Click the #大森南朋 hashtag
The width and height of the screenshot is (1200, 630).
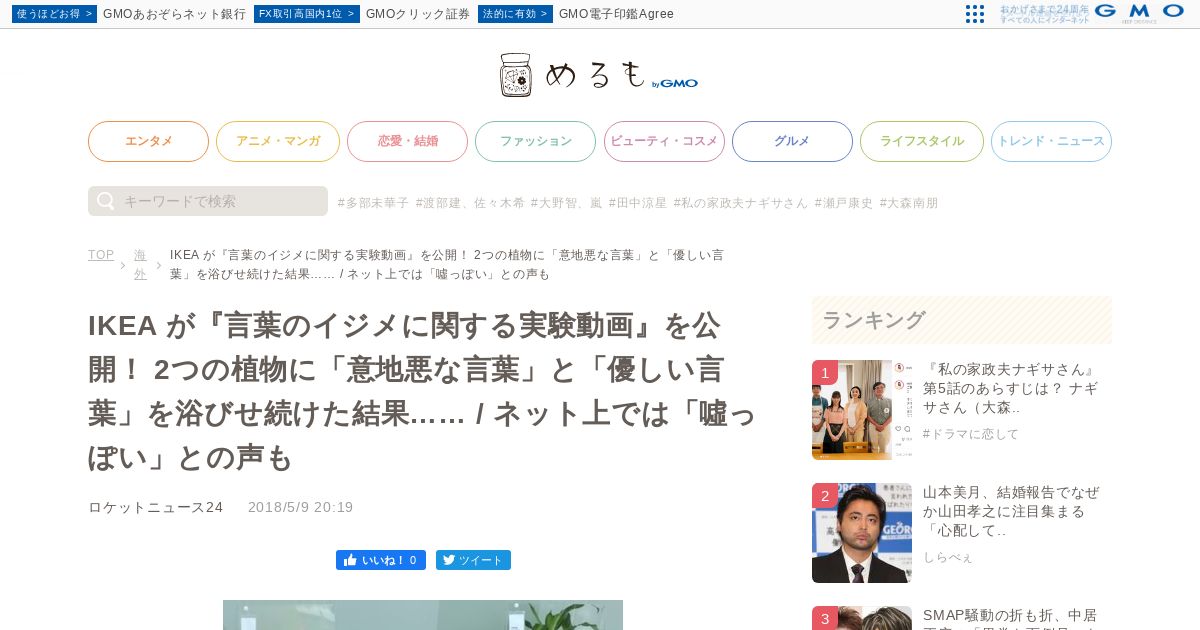909,203
